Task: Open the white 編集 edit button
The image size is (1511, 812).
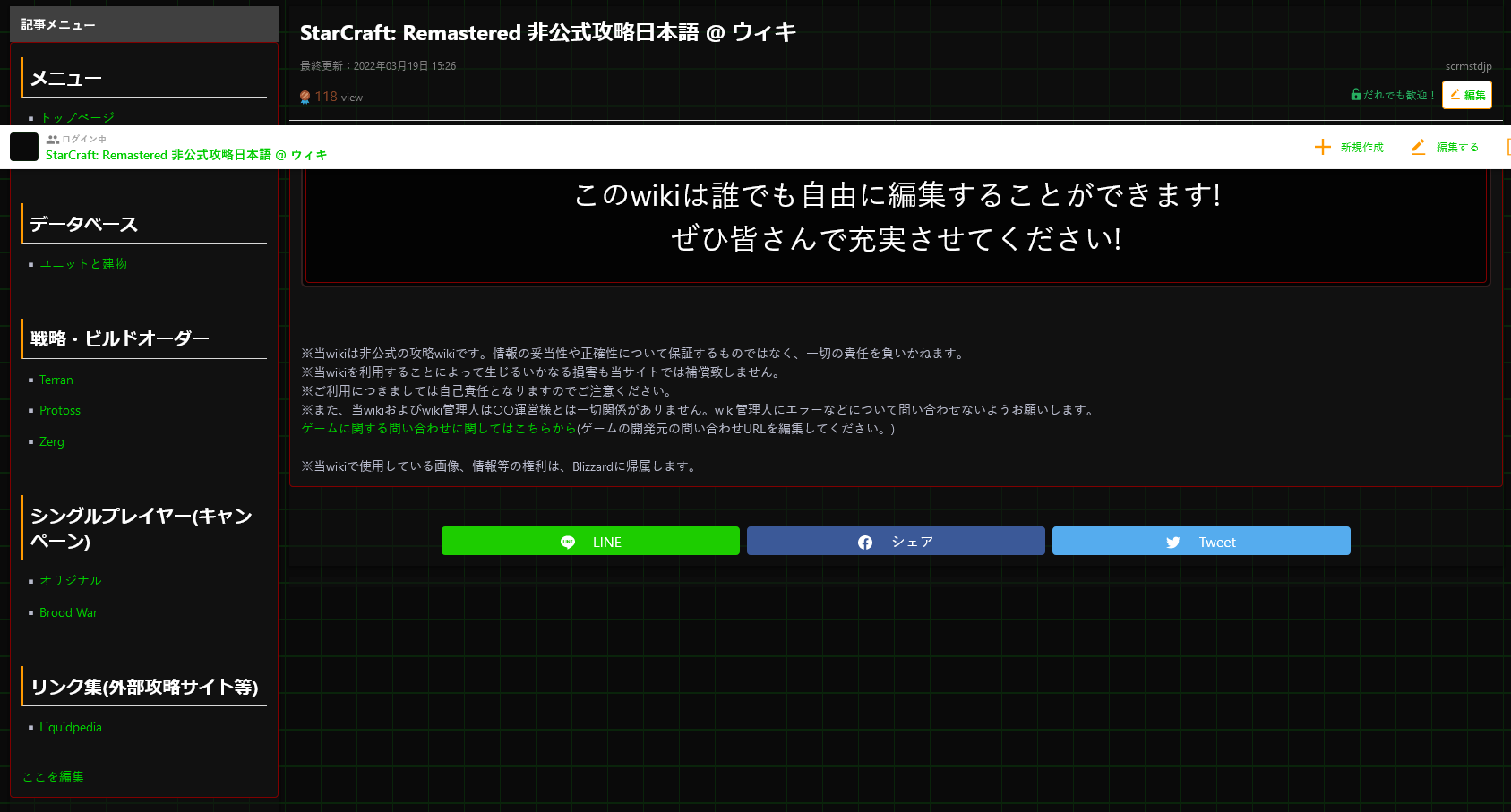Action: pos(1467,95)
